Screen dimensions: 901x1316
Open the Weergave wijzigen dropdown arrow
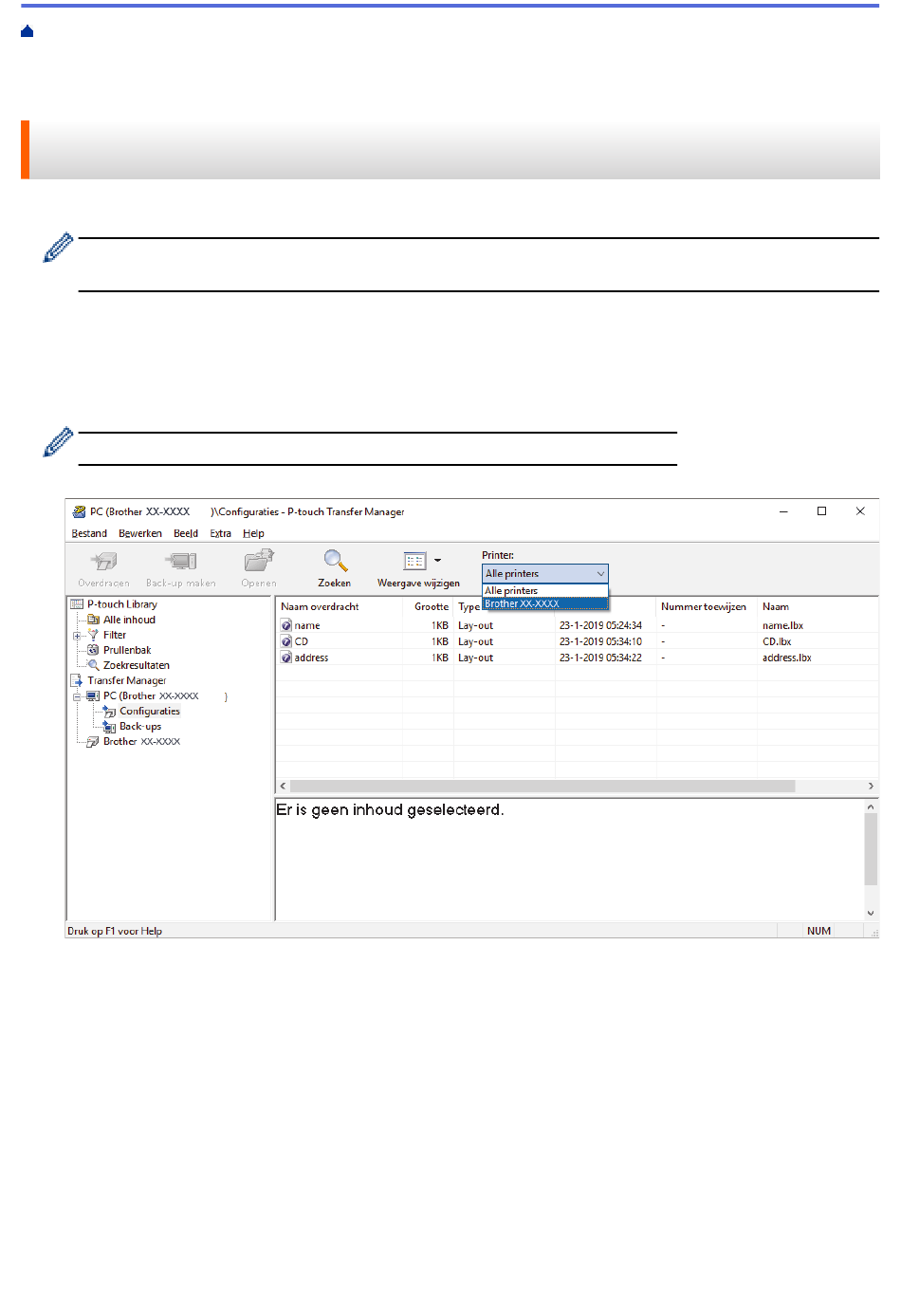(437, 561)
